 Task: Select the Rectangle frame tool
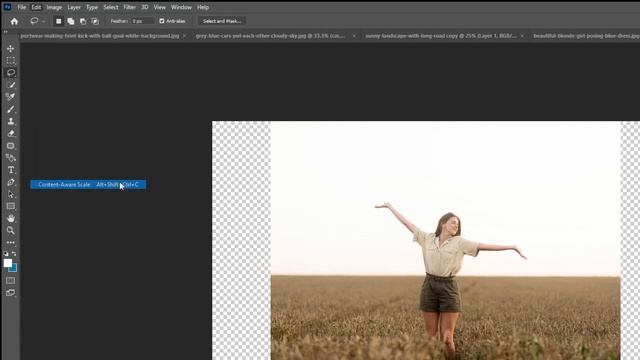point(11,206)
